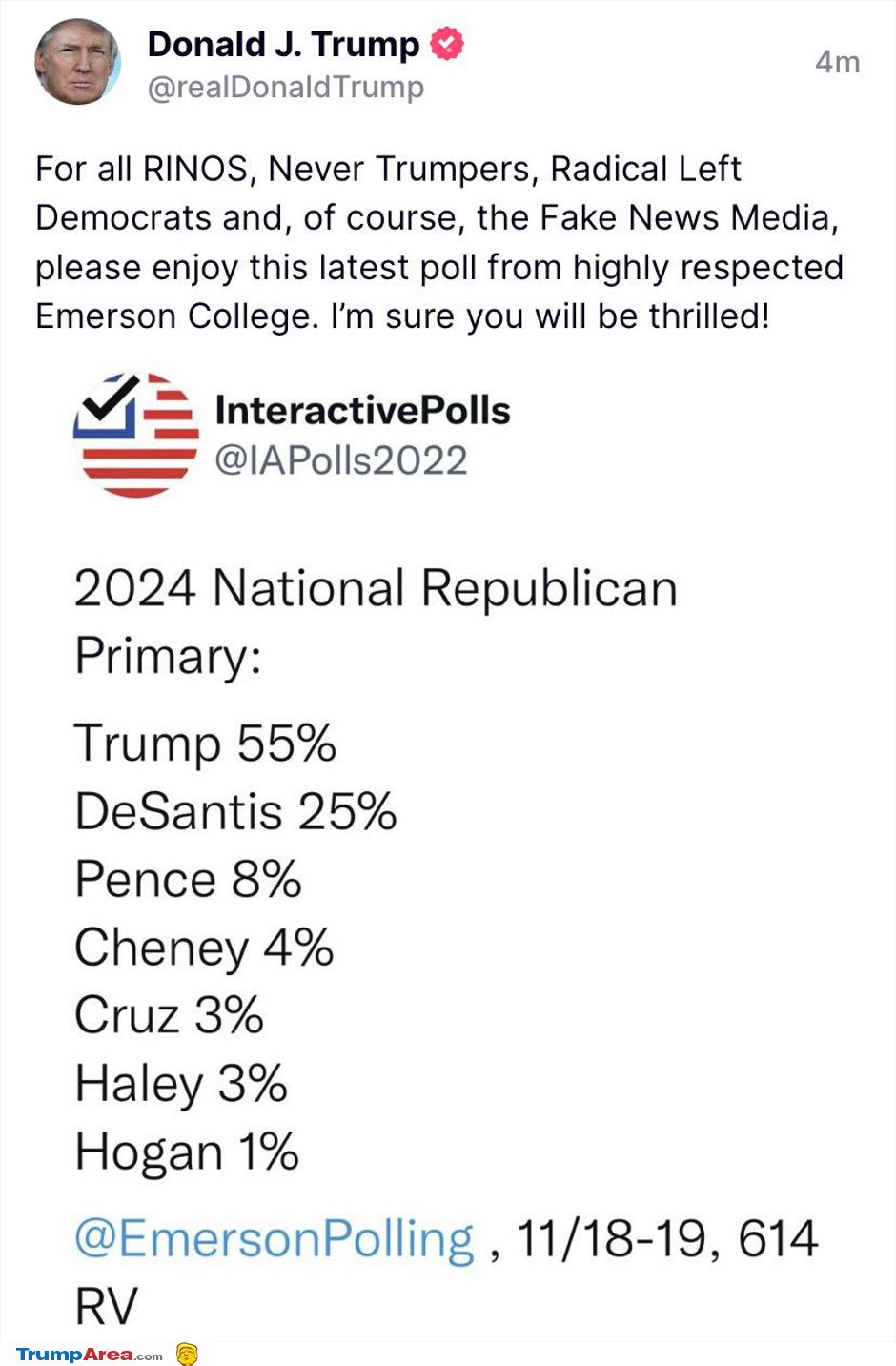Click the 2024 National Republican Primary heading
This screenshot has width=896, height=1366.
(x=376, y=622)
